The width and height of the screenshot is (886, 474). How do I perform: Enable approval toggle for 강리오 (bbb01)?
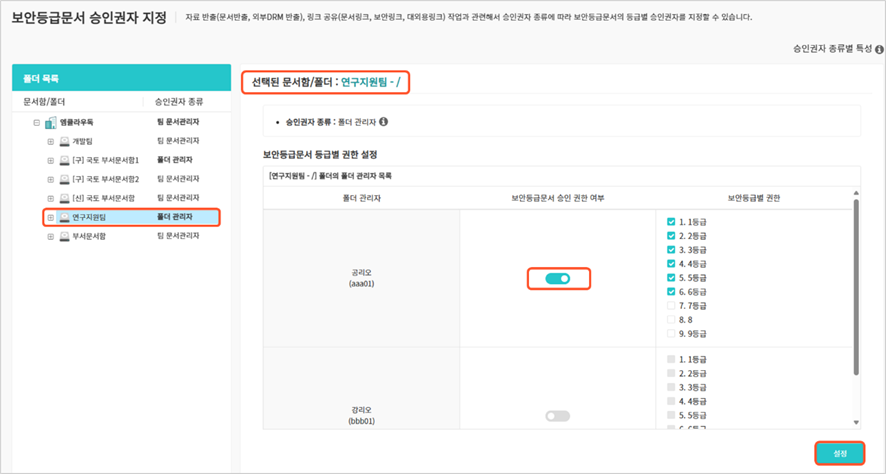(x=558, y=416)
